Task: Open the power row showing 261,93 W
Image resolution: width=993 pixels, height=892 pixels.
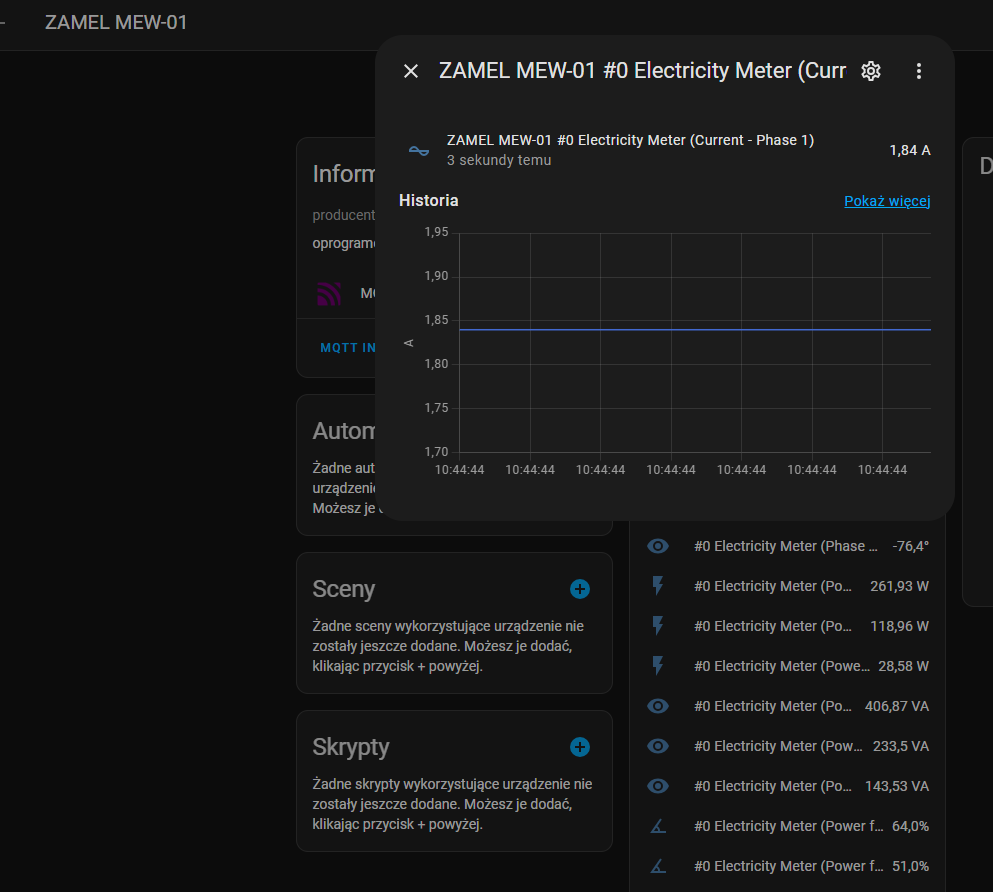Action: (788, 586)
